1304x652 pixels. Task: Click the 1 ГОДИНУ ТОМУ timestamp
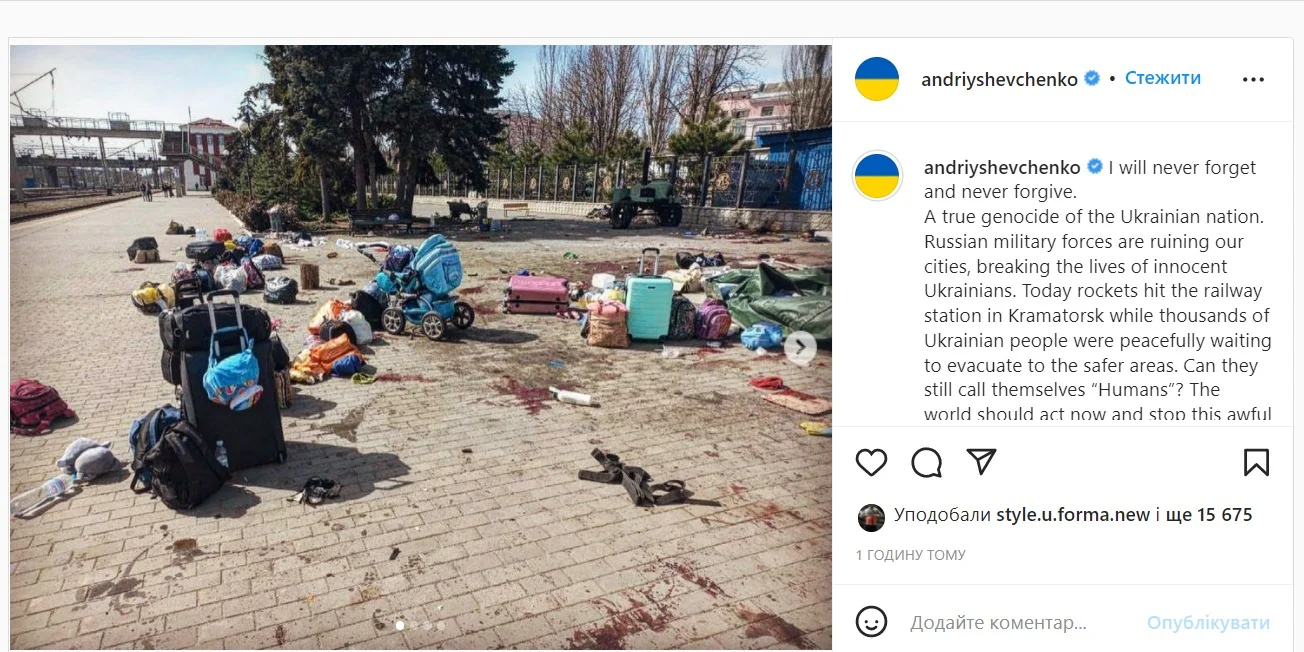click(911, 555)
